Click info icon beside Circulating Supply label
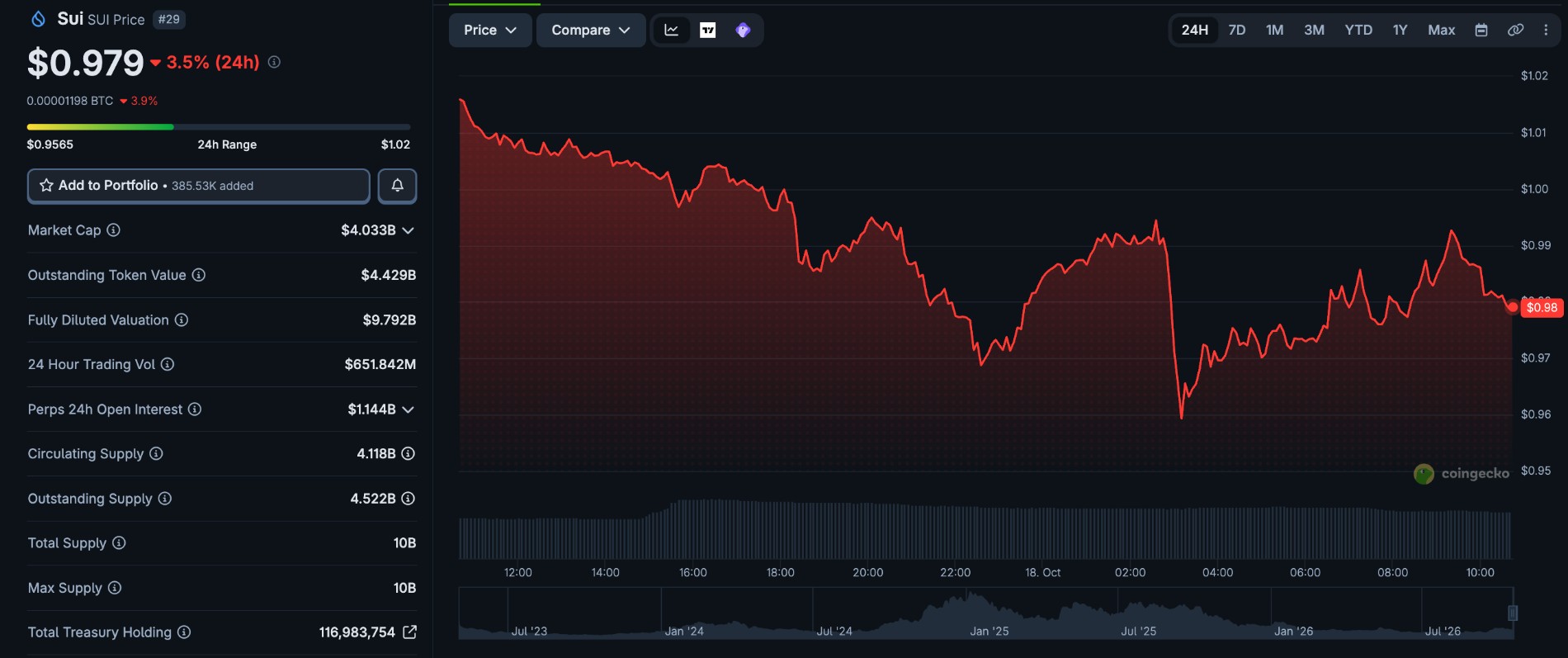 click(156, 453)
